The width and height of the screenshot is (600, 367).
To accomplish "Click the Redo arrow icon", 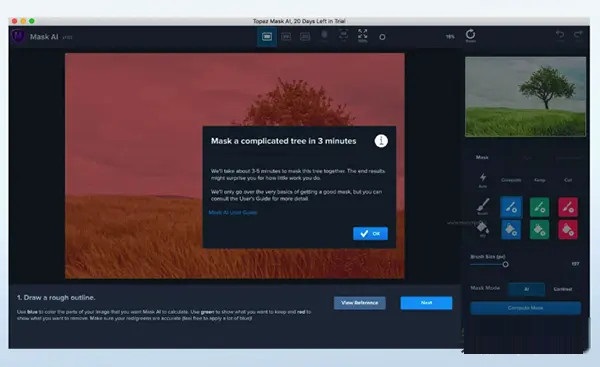I will (x=577, y=35).
